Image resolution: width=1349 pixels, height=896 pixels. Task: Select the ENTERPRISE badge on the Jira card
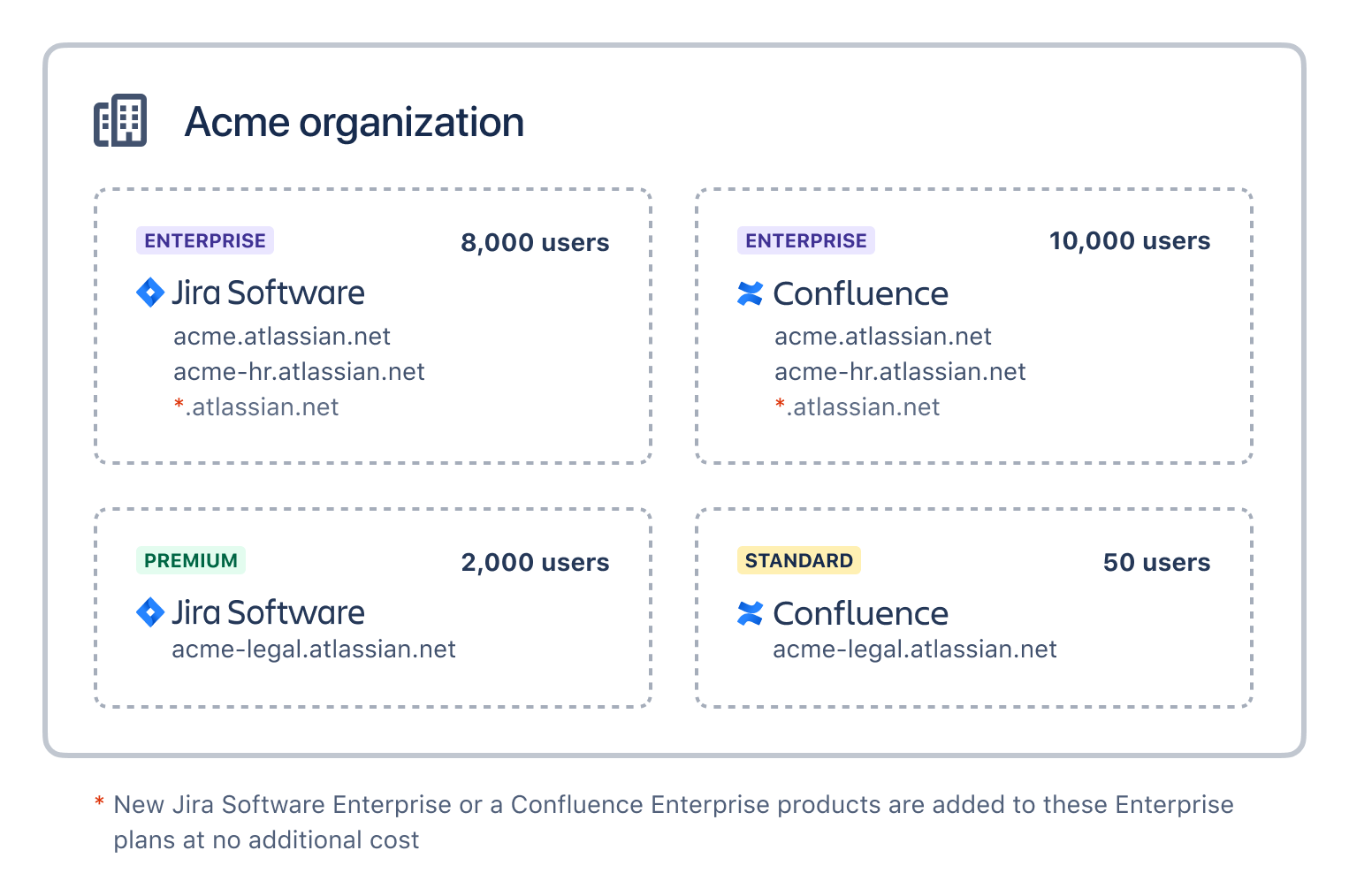coord(205,239)
